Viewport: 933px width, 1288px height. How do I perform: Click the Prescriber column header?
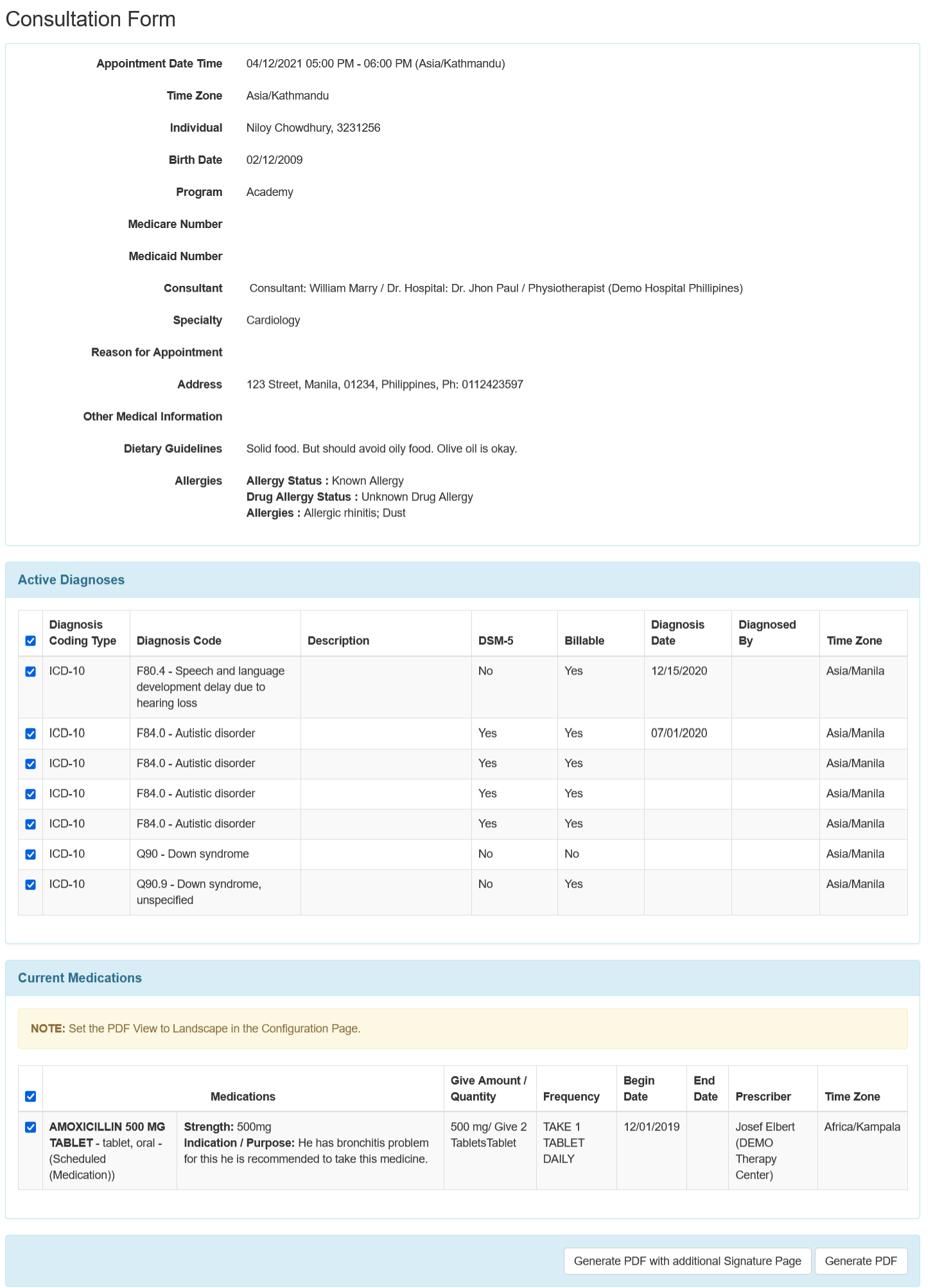[763, 1097]
